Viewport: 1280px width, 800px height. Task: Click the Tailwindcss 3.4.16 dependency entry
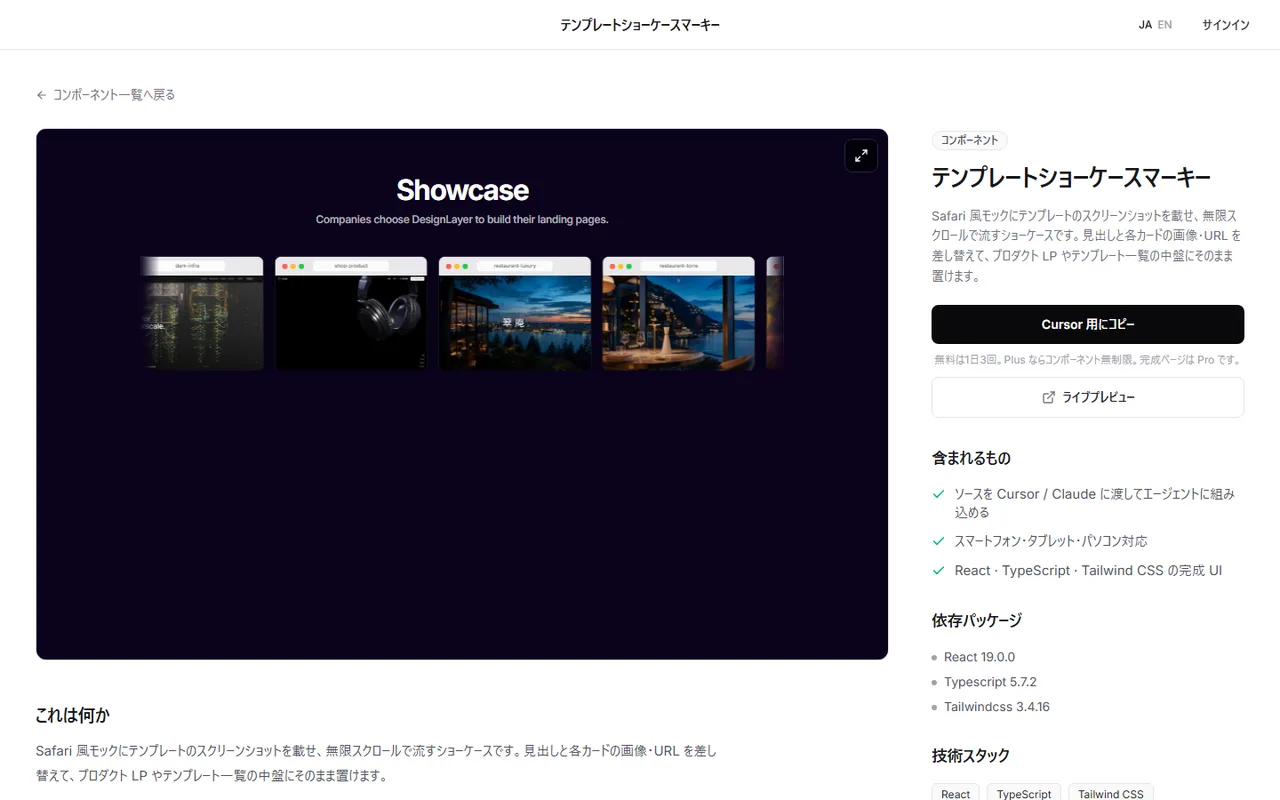tap(997, 707)
